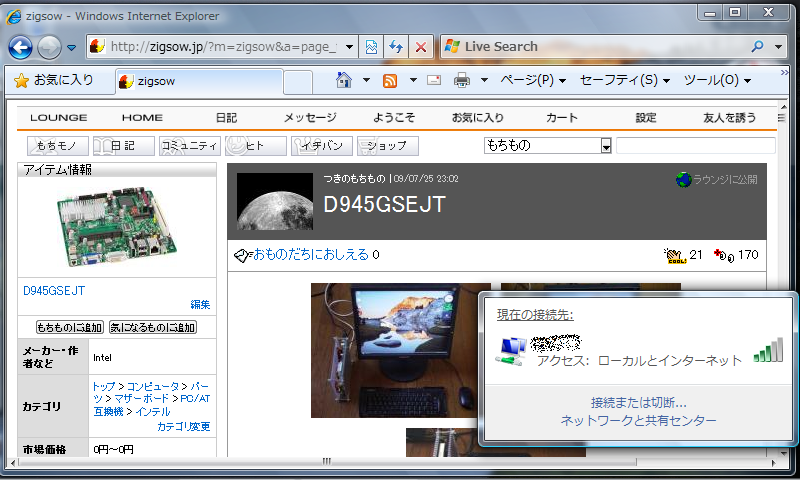800x480 pixels.
Task: Open ネットワークと共有センター link
Action: coord(639,421)
